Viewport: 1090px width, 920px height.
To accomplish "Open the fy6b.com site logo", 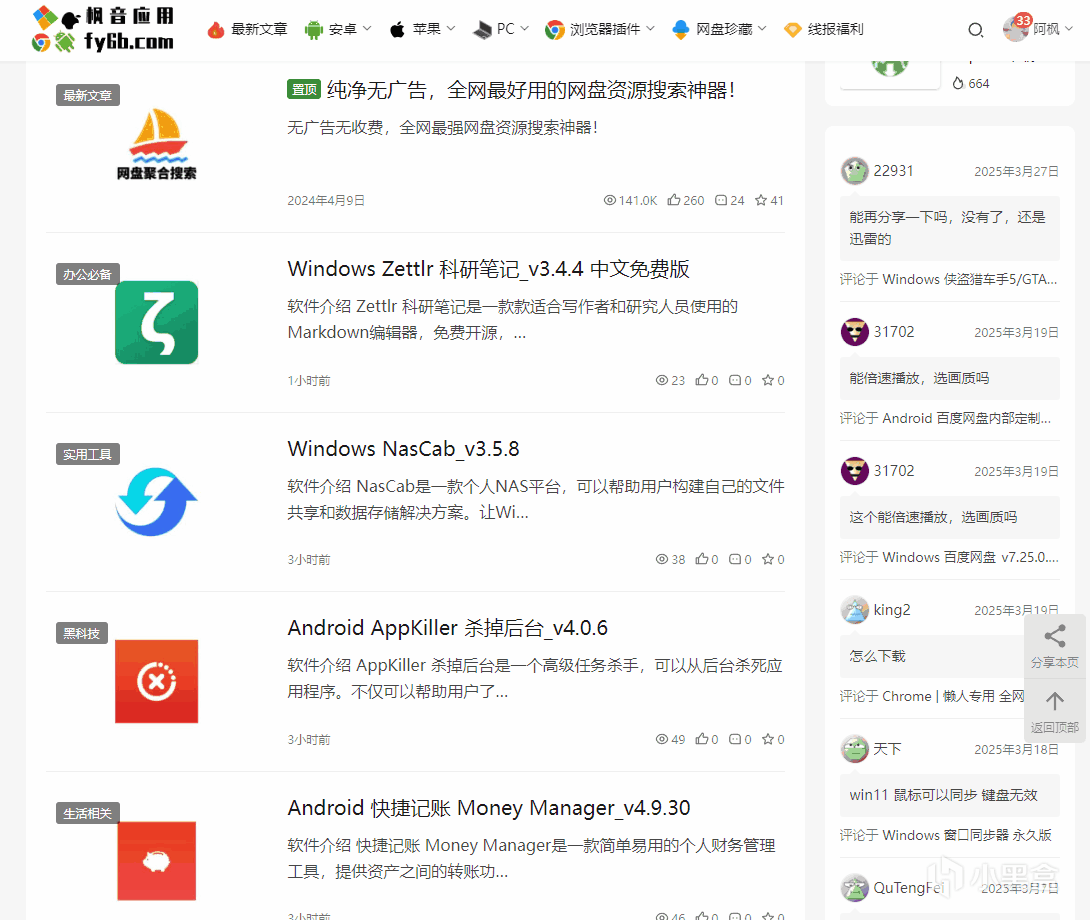I will point(103,29).
